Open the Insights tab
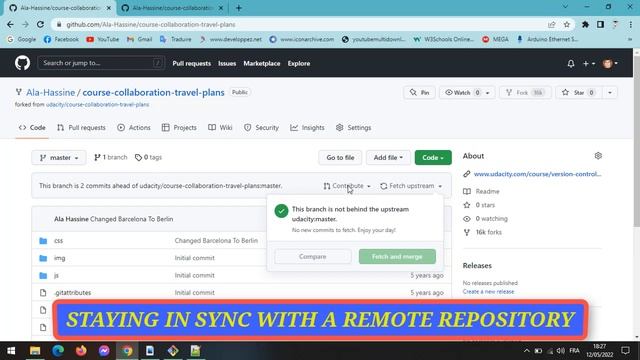The height and width of the screenshot is (360, 640). (307, 128)
